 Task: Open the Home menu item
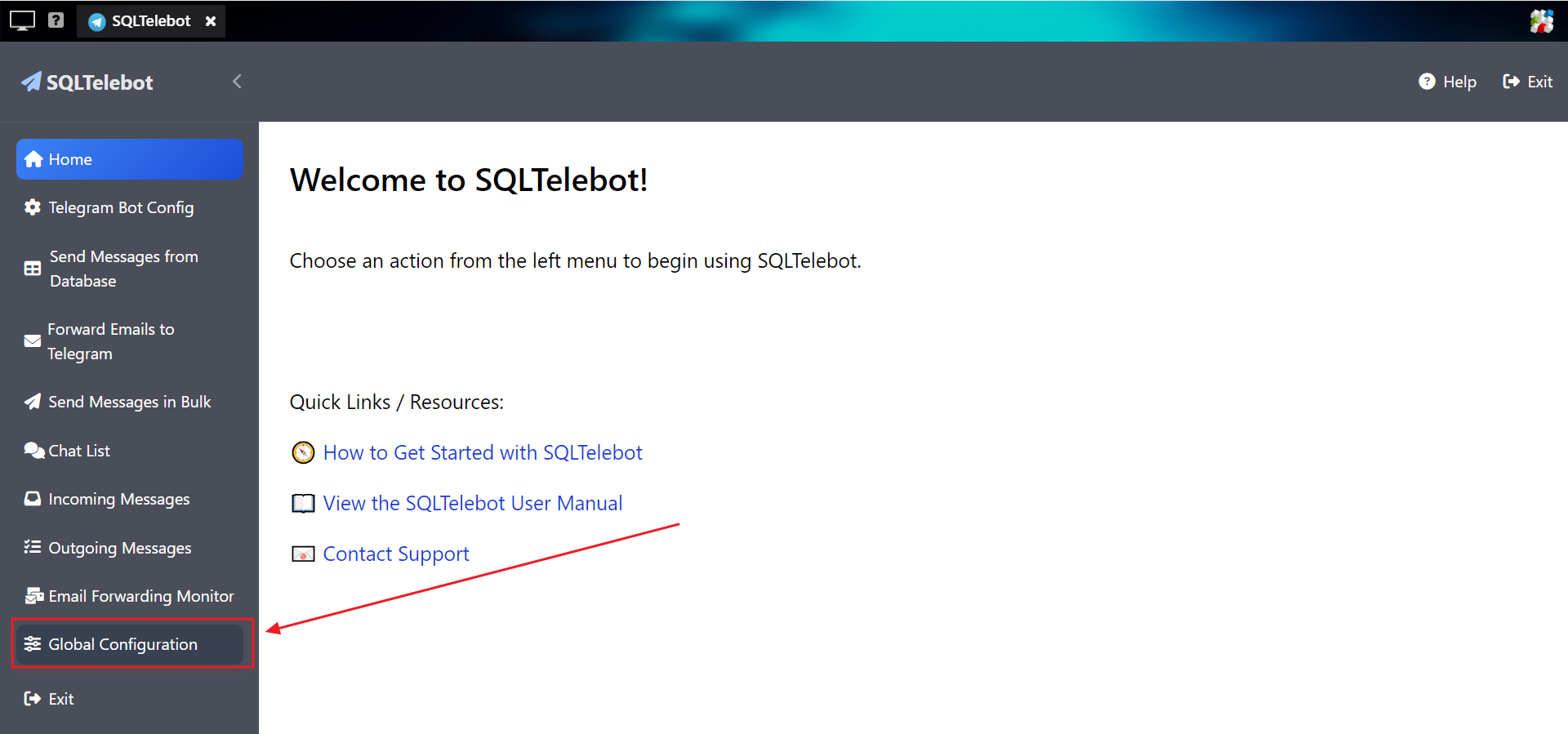[129, 159]
